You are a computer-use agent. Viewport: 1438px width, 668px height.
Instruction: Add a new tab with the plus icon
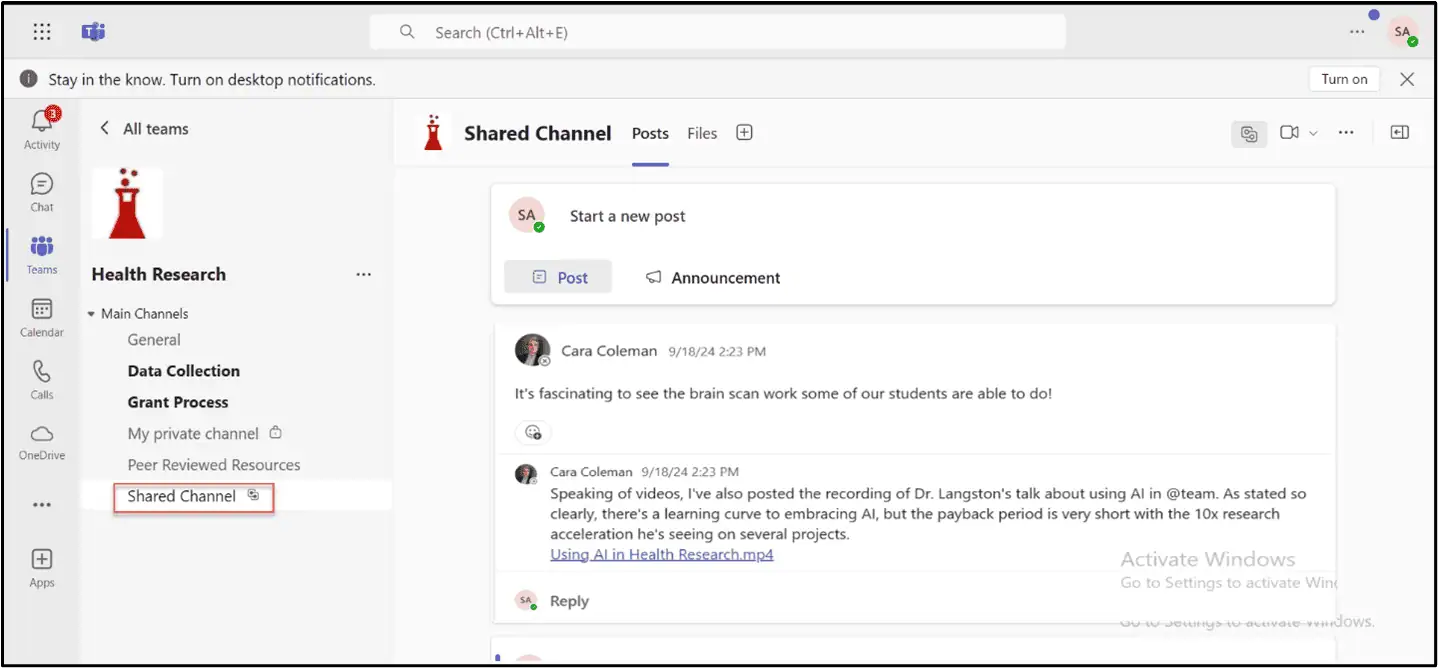click(x=744, y=132)
